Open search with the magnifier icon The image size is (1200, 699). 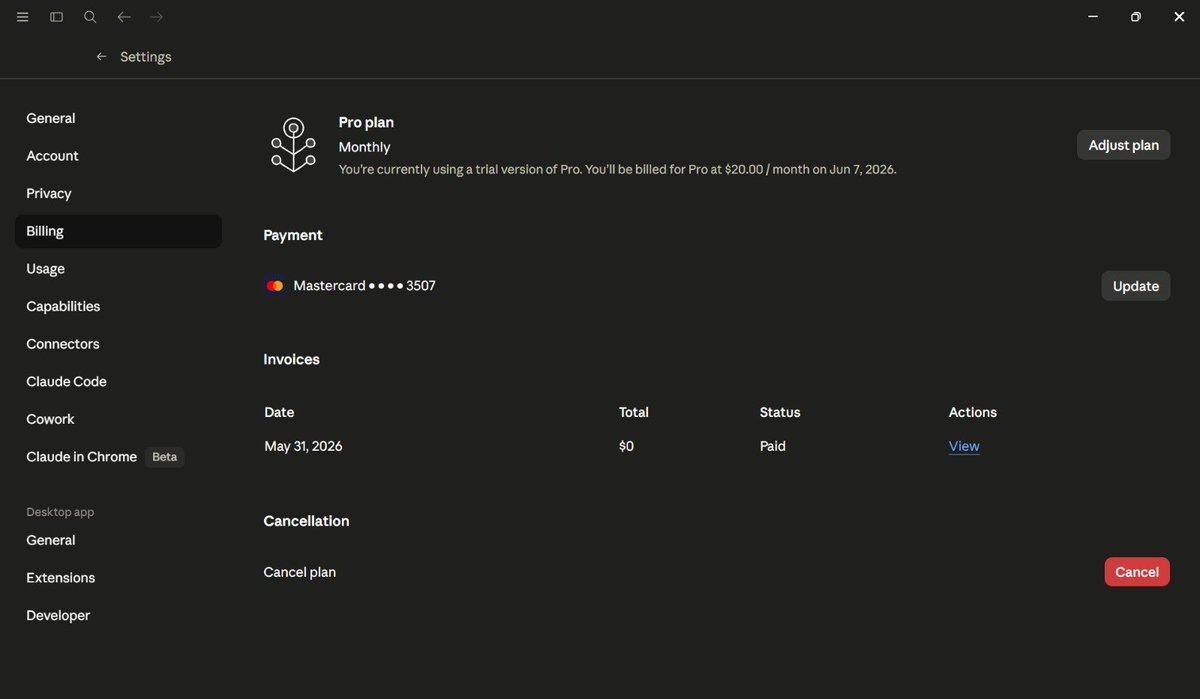90,17
